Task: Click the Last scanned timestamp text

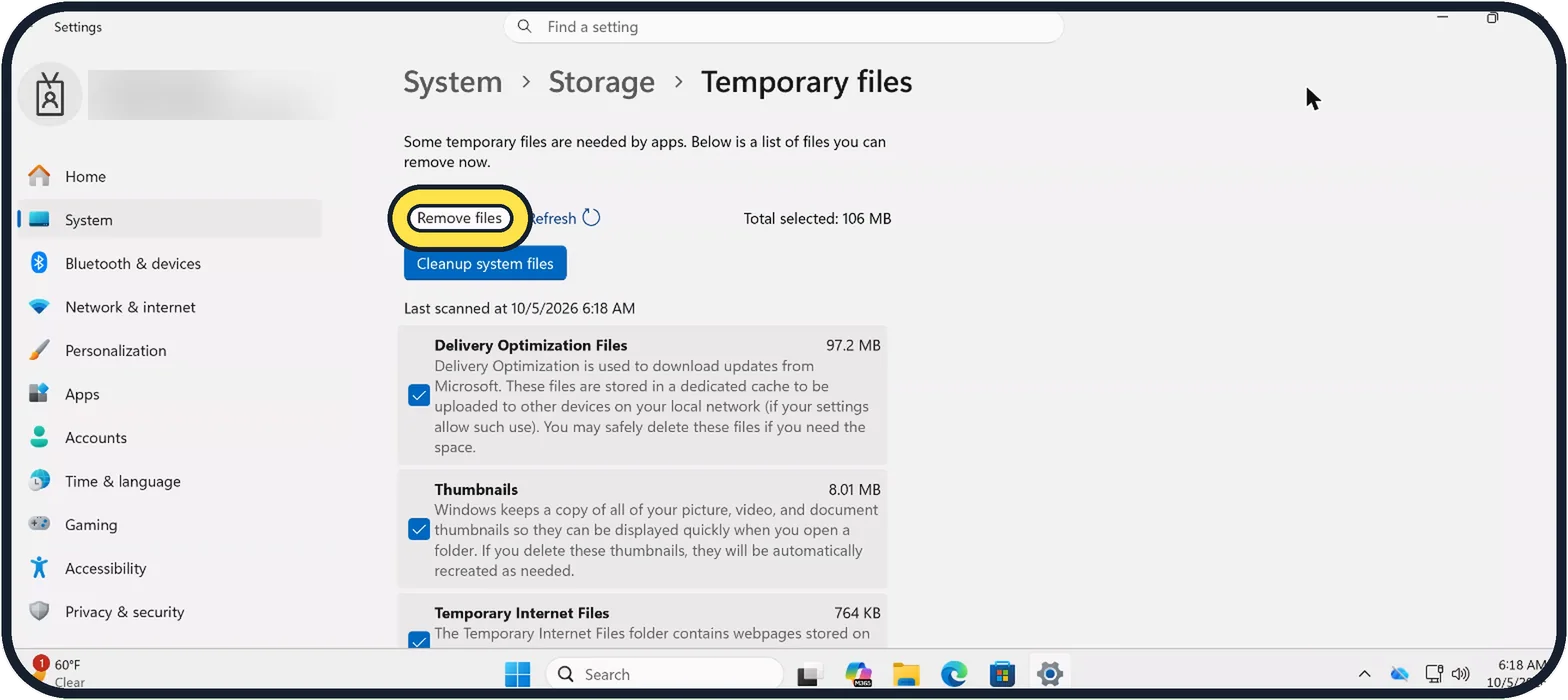Action: tap(519, 308)
